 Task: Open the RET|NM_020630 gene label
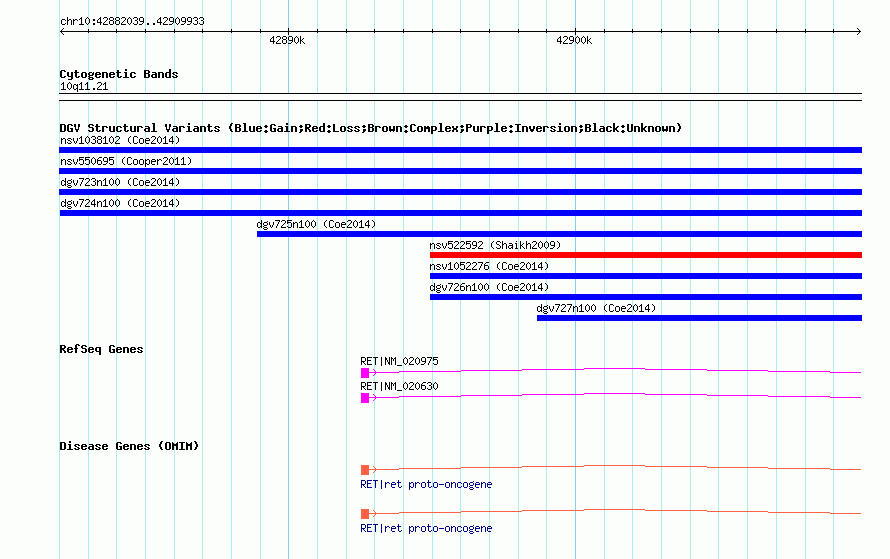pyautogui.click(x=399, y=386)
